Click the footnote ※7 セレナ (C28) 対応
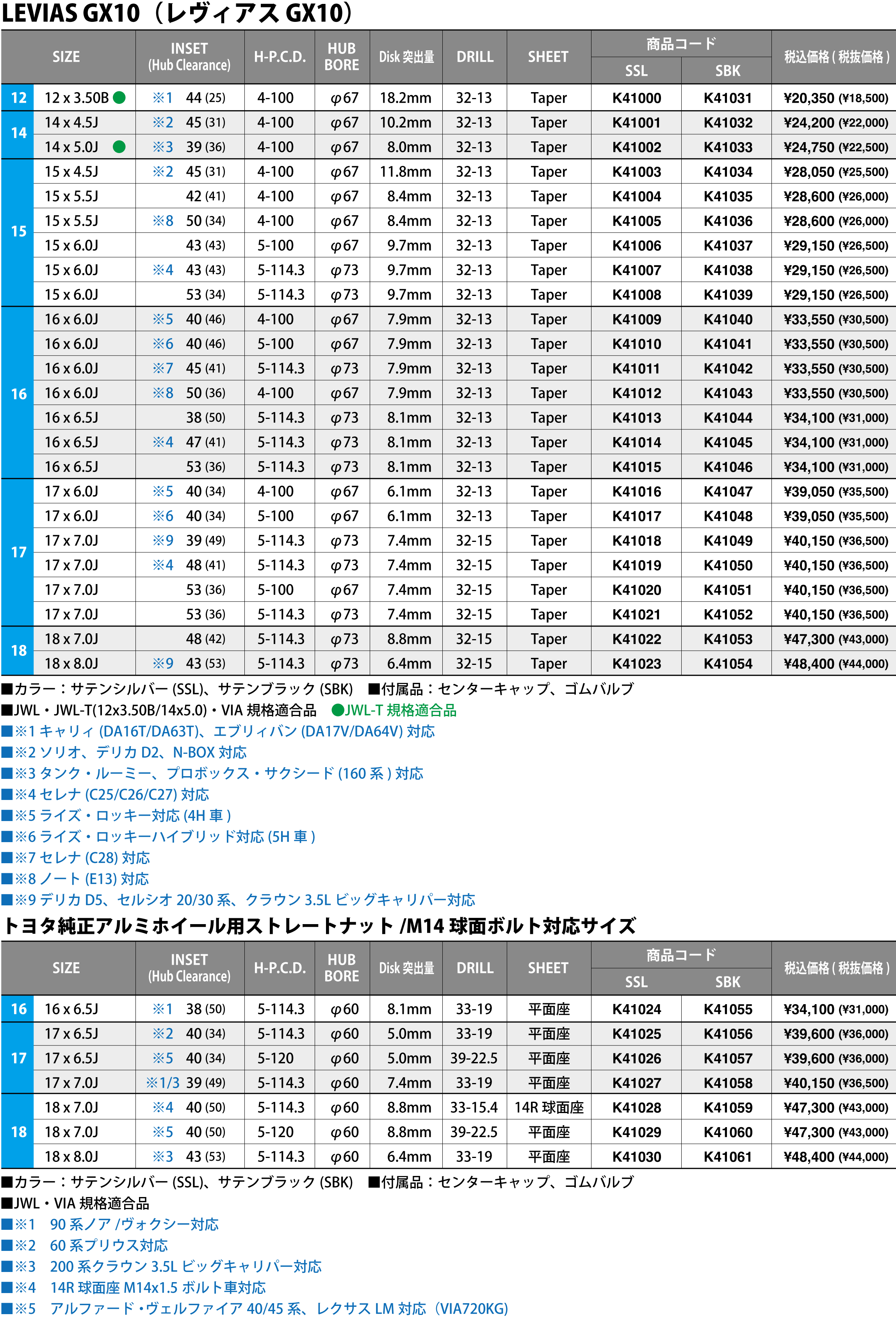This screenshot has height=1320, width=896. click(75, 857)
